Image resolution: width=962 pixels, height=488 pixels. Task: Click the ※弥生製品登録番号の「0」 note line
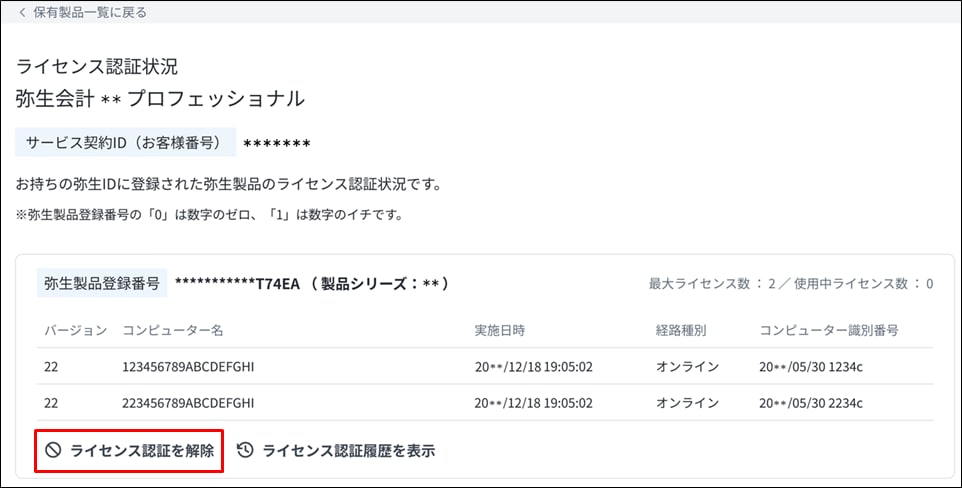(x=209, y=215)
